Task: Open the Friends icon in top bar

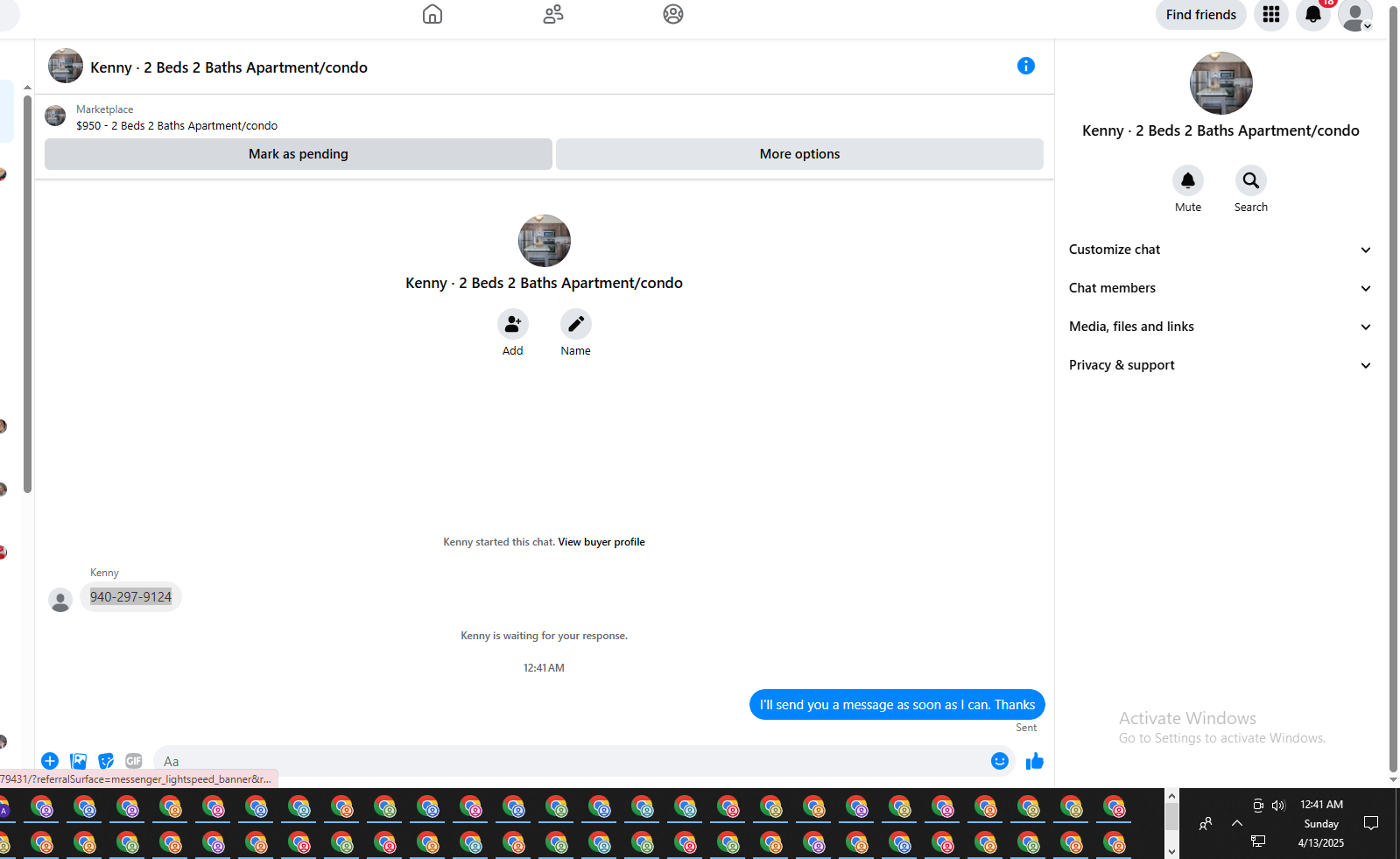Action: pyautogui.click(x=553, y=14)
